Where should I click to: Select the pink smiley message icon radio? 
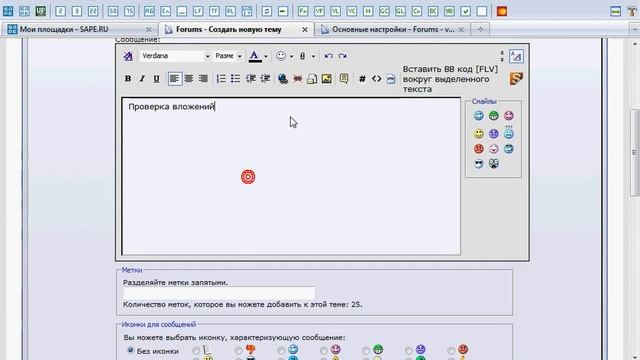[323, 351]
